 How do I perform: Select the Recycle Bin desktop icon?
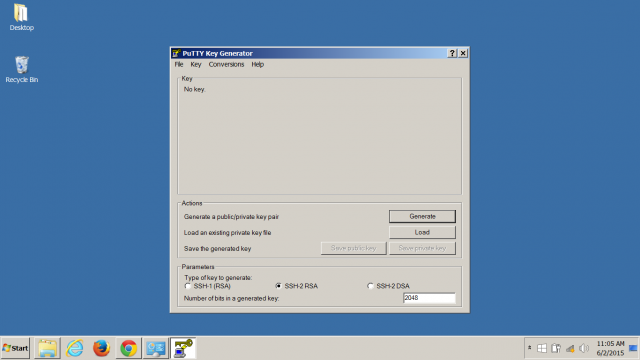coord(22,69)
